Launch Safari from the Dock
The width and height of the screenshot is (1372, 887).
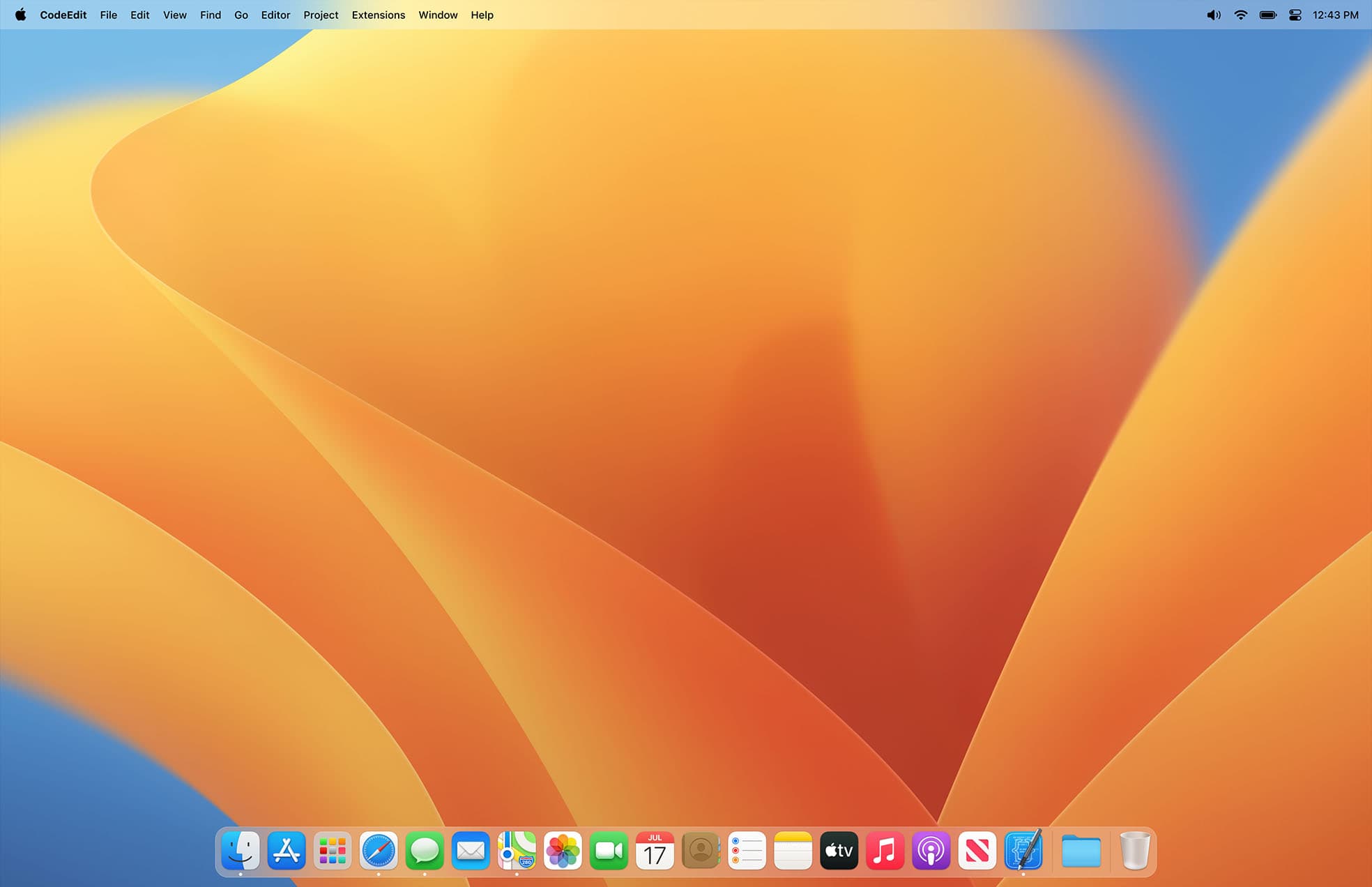click(379, 851)
